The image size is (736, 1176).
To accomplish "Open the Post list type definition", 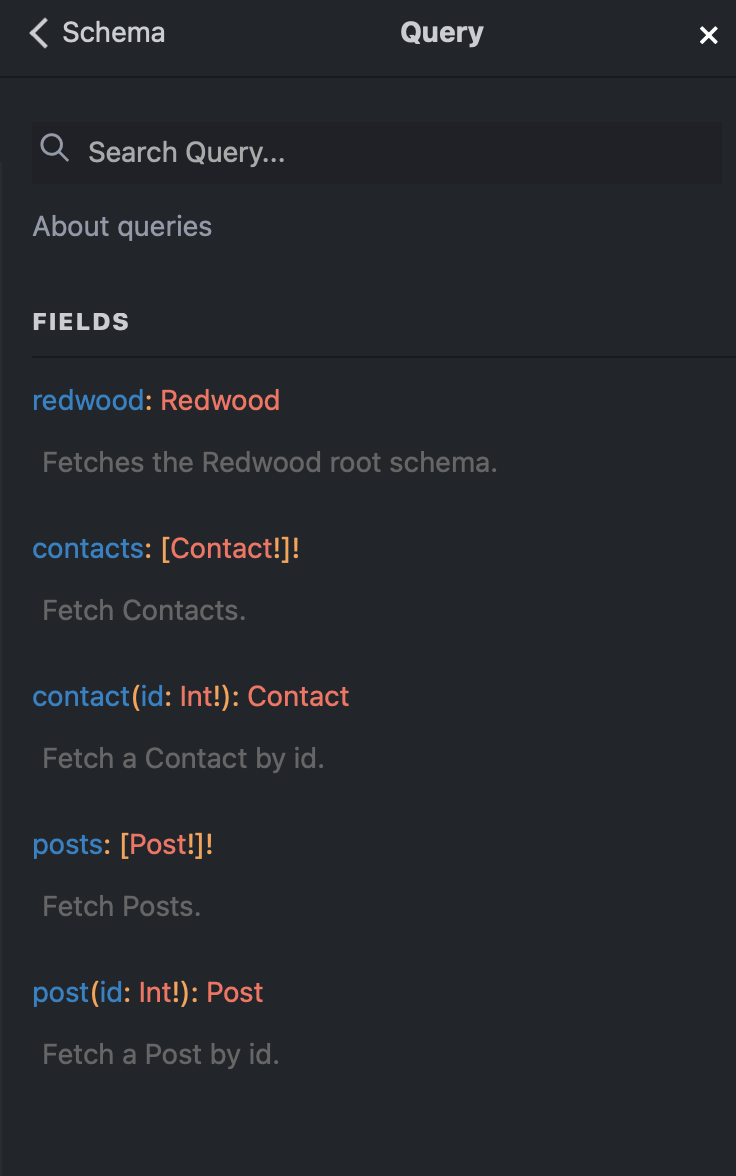I will (166, 844).
